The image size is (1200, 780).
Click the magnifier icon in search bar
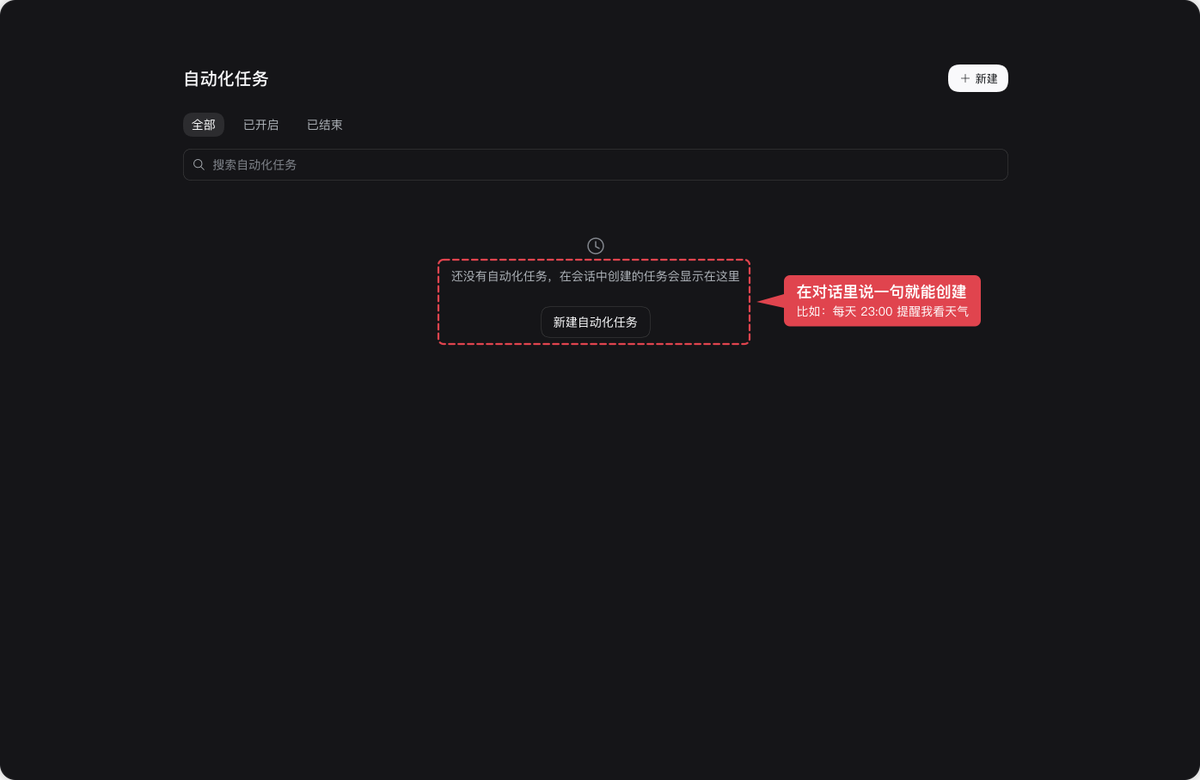coord(199,165)
